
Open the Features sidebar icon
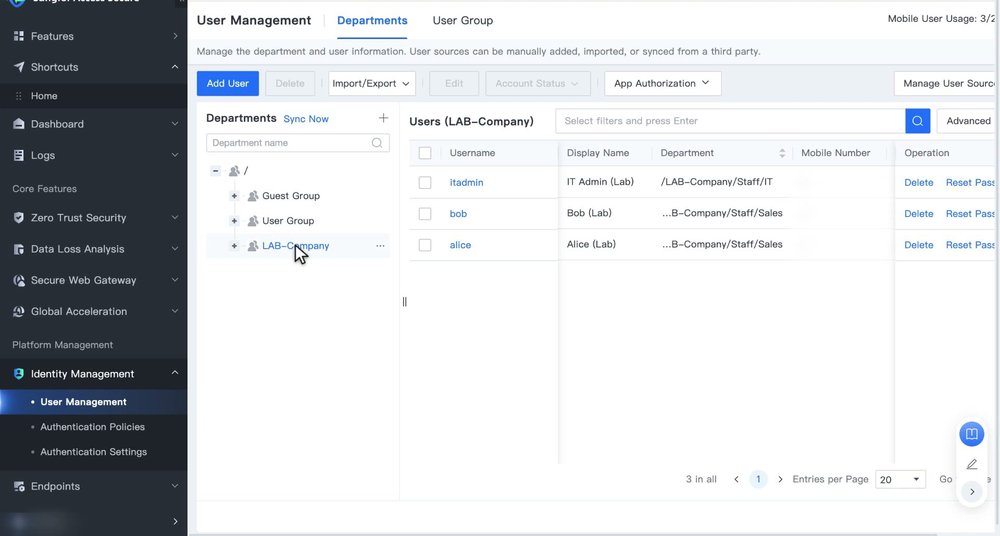coord(18,36)
